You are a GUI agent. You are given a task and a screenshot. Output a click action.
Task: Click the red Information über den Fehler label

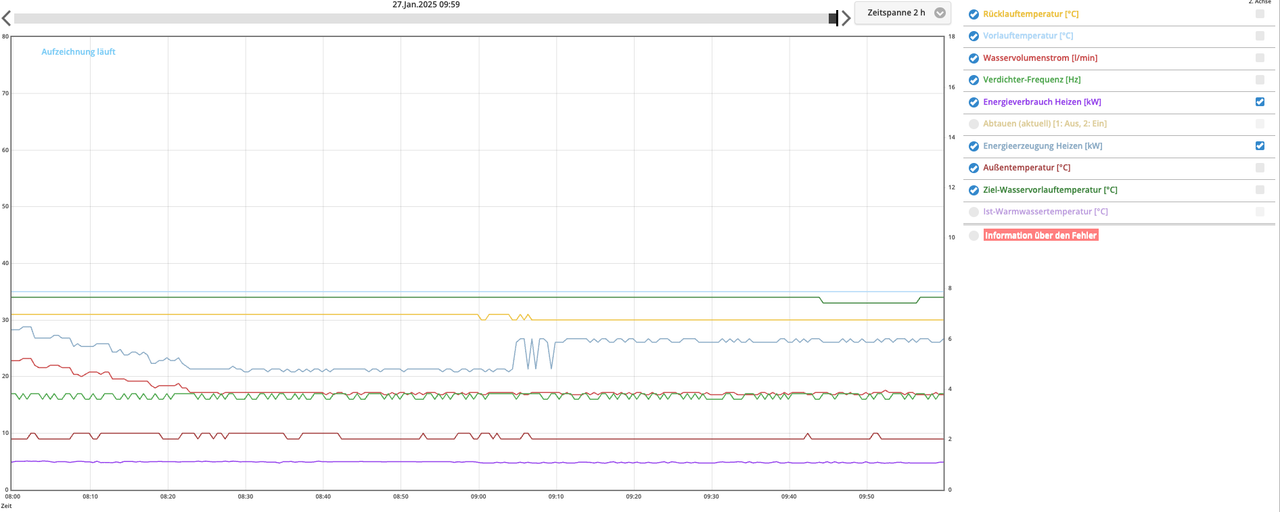(1041, 236)
